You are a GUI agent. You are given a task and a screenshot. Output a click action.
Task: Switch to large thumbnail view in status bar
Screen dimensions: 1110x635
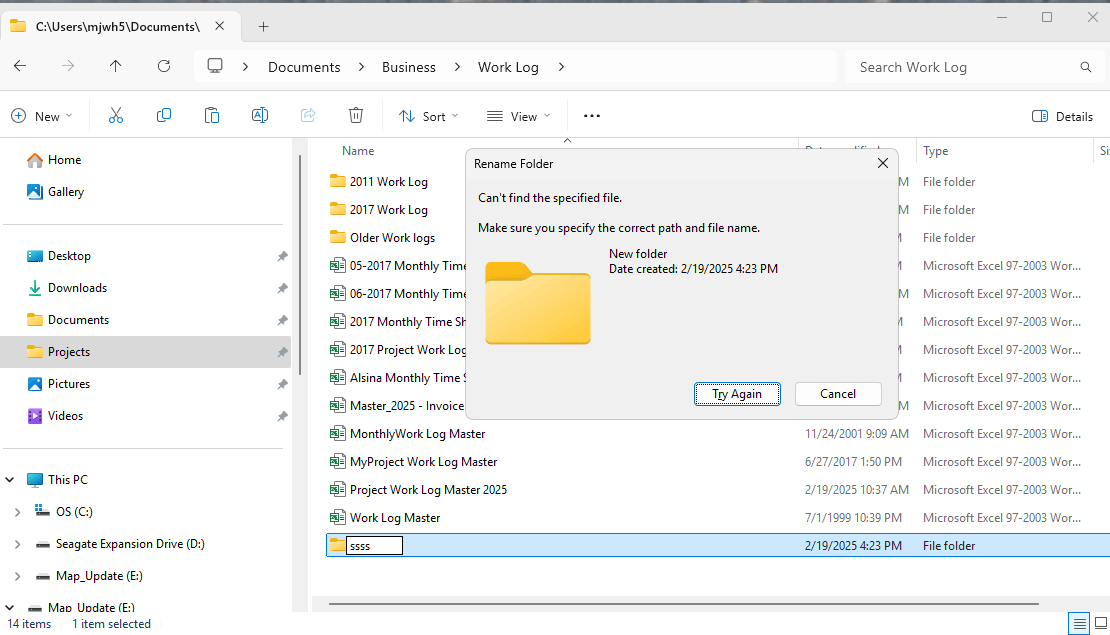(1101, 623)
